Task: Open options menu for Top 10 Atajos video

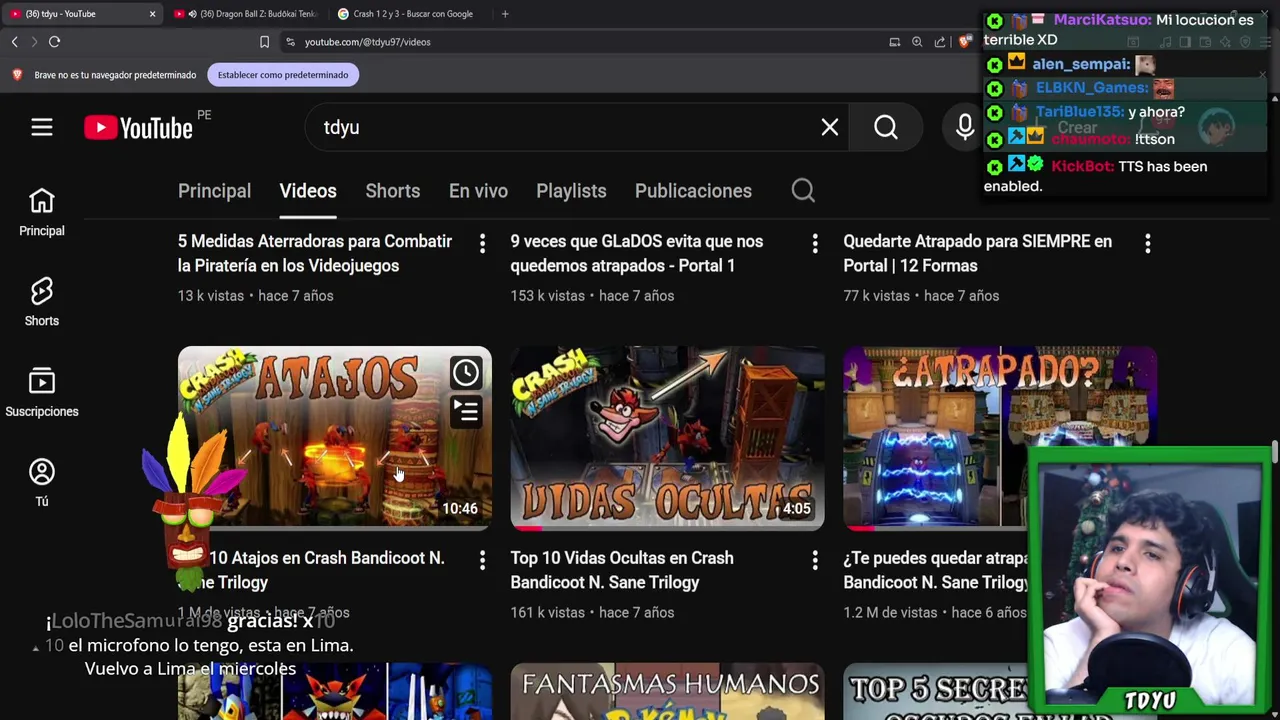Action: pyautogui.click(x=482, y=559)
